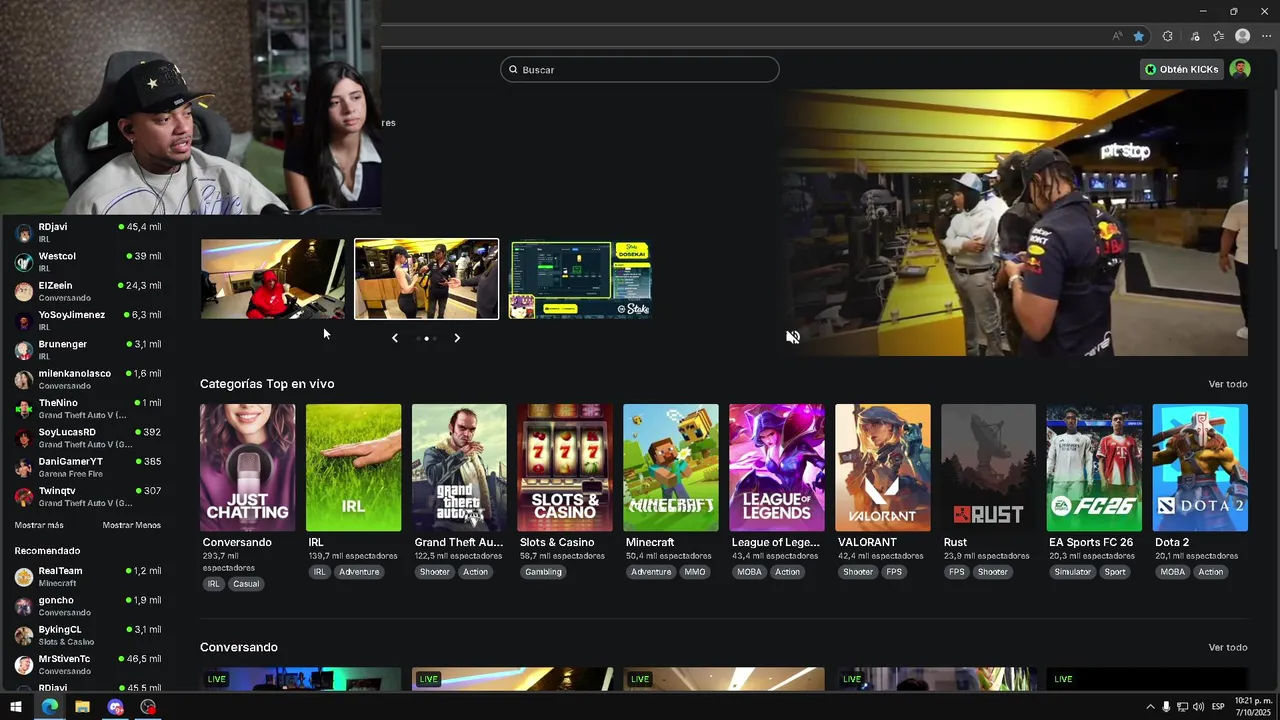
Task: Click the taskbar microphone icon
Action: [x=1166, y=707]
